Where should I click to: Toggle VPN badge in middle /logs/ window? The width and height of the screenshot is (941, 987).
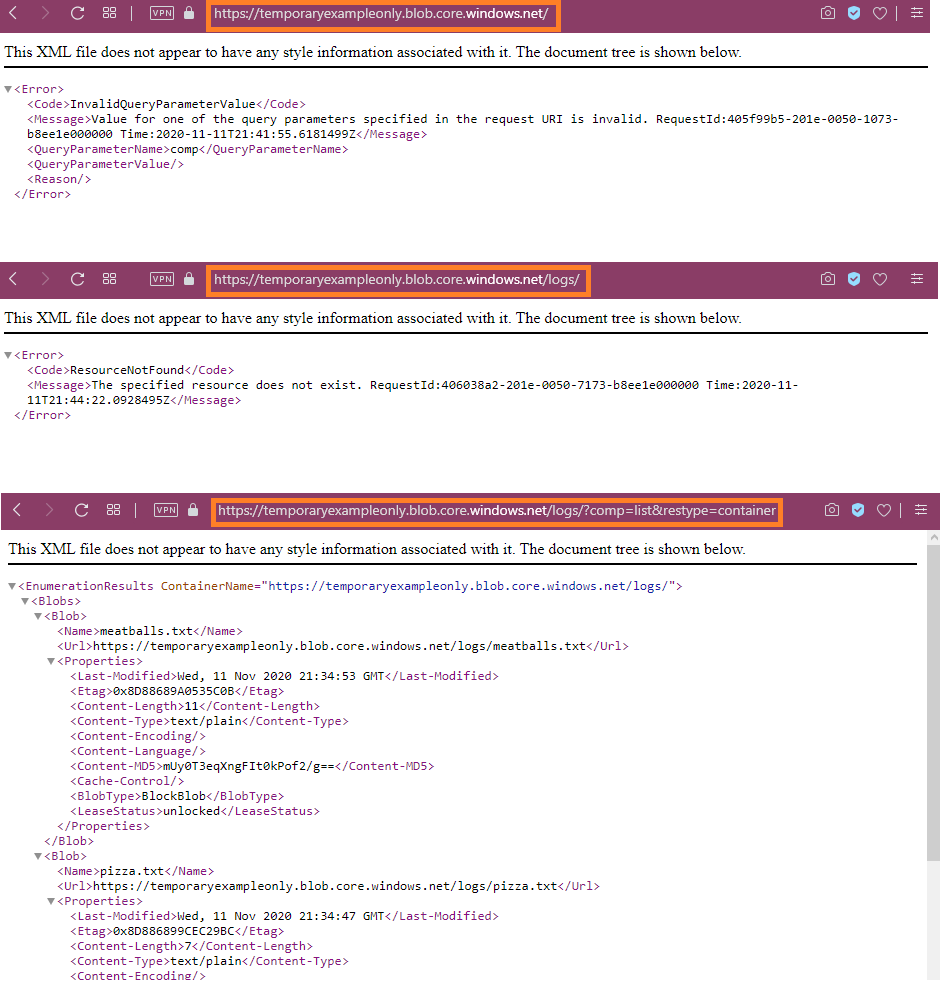162,279
